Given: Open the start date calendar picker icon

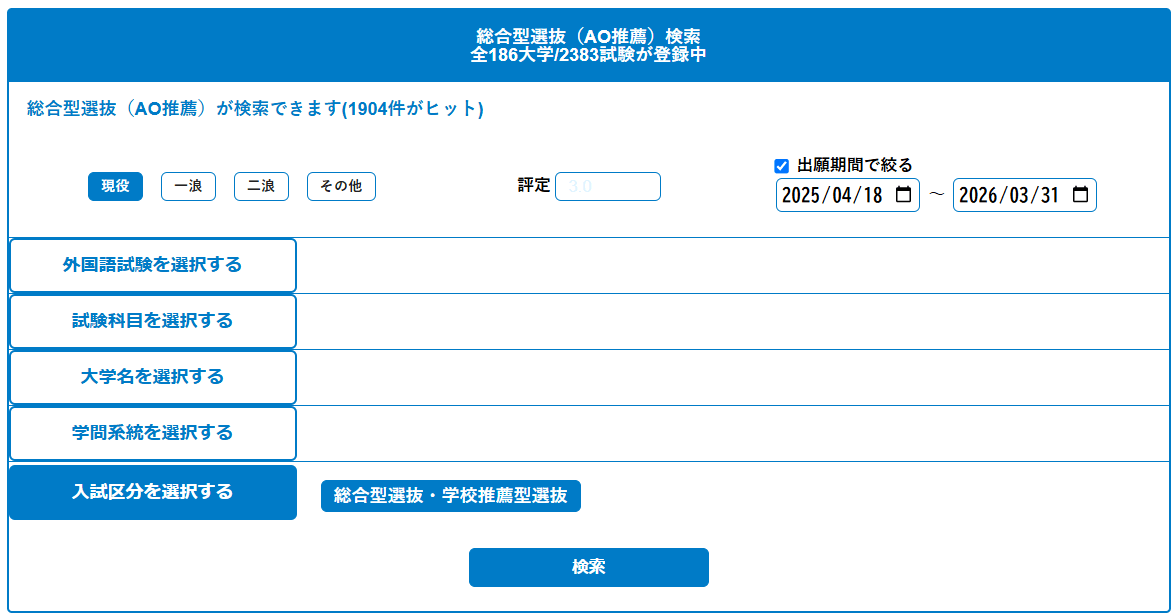Looking at the screenshot, I should 903,195.
